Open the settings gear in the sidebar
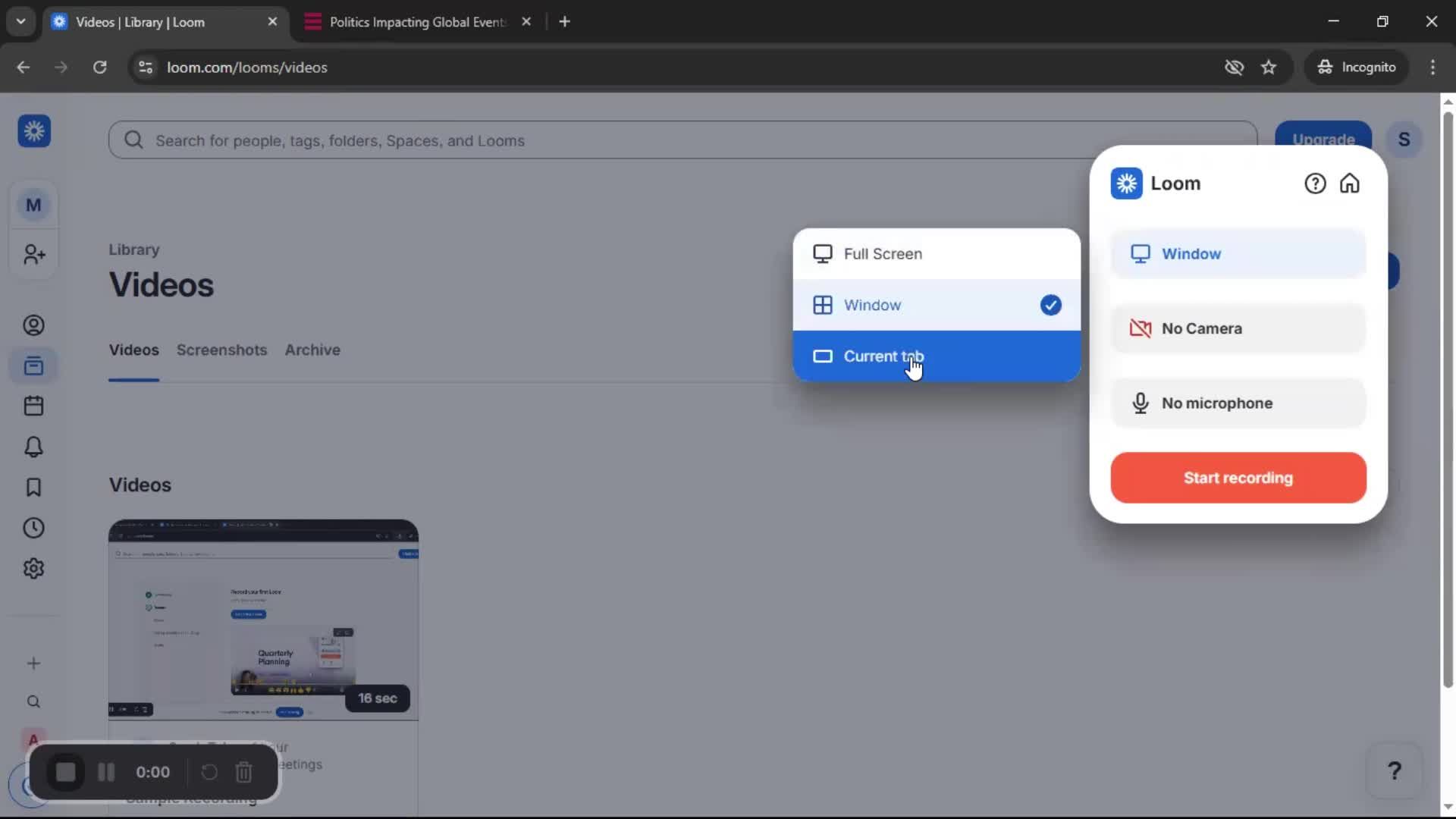The height and width of the screenshot is (819, 1456). point(33,568)
